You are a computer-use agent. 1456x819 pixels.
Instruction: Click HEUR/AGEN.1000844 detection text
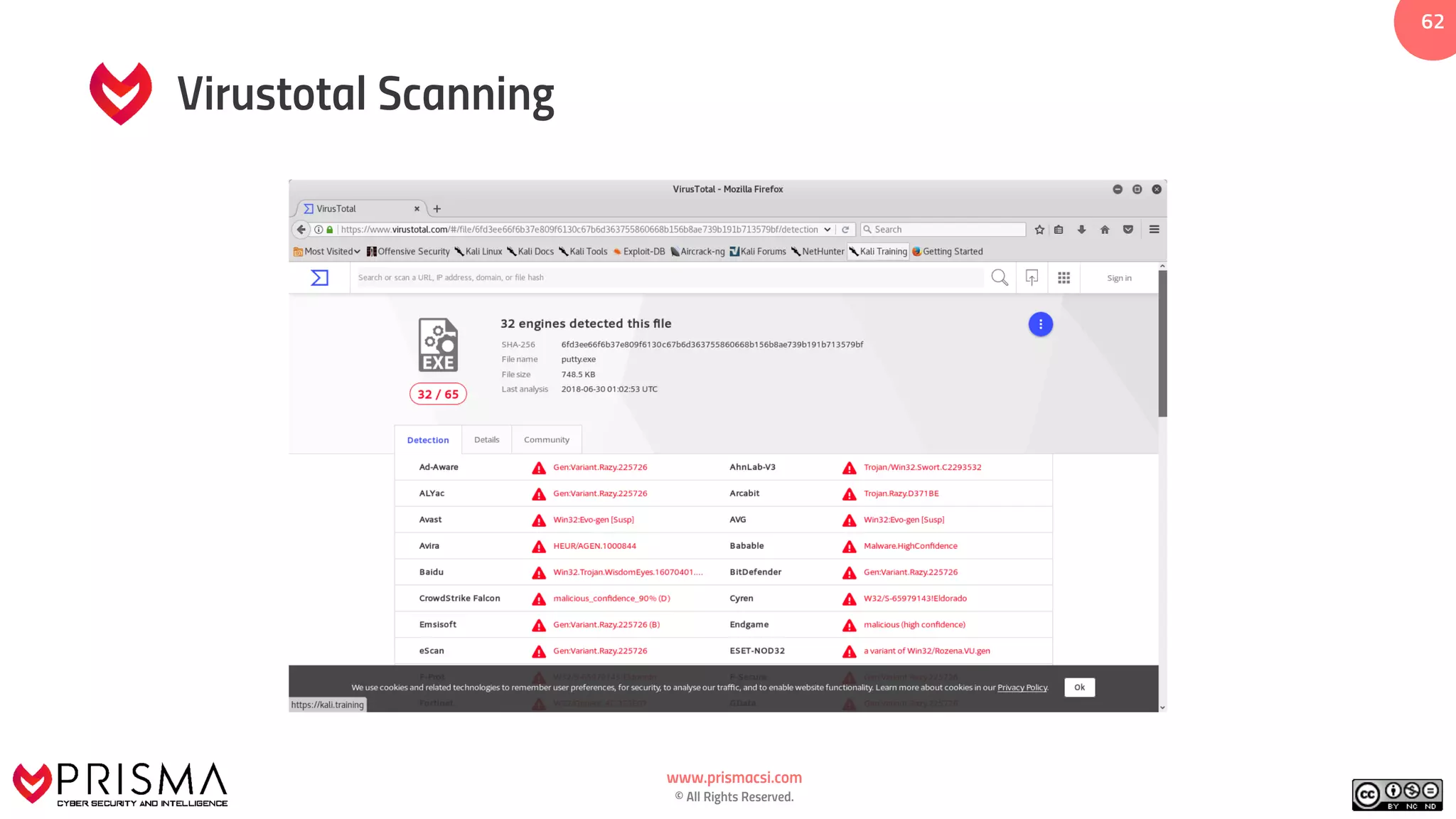point(594,547)
